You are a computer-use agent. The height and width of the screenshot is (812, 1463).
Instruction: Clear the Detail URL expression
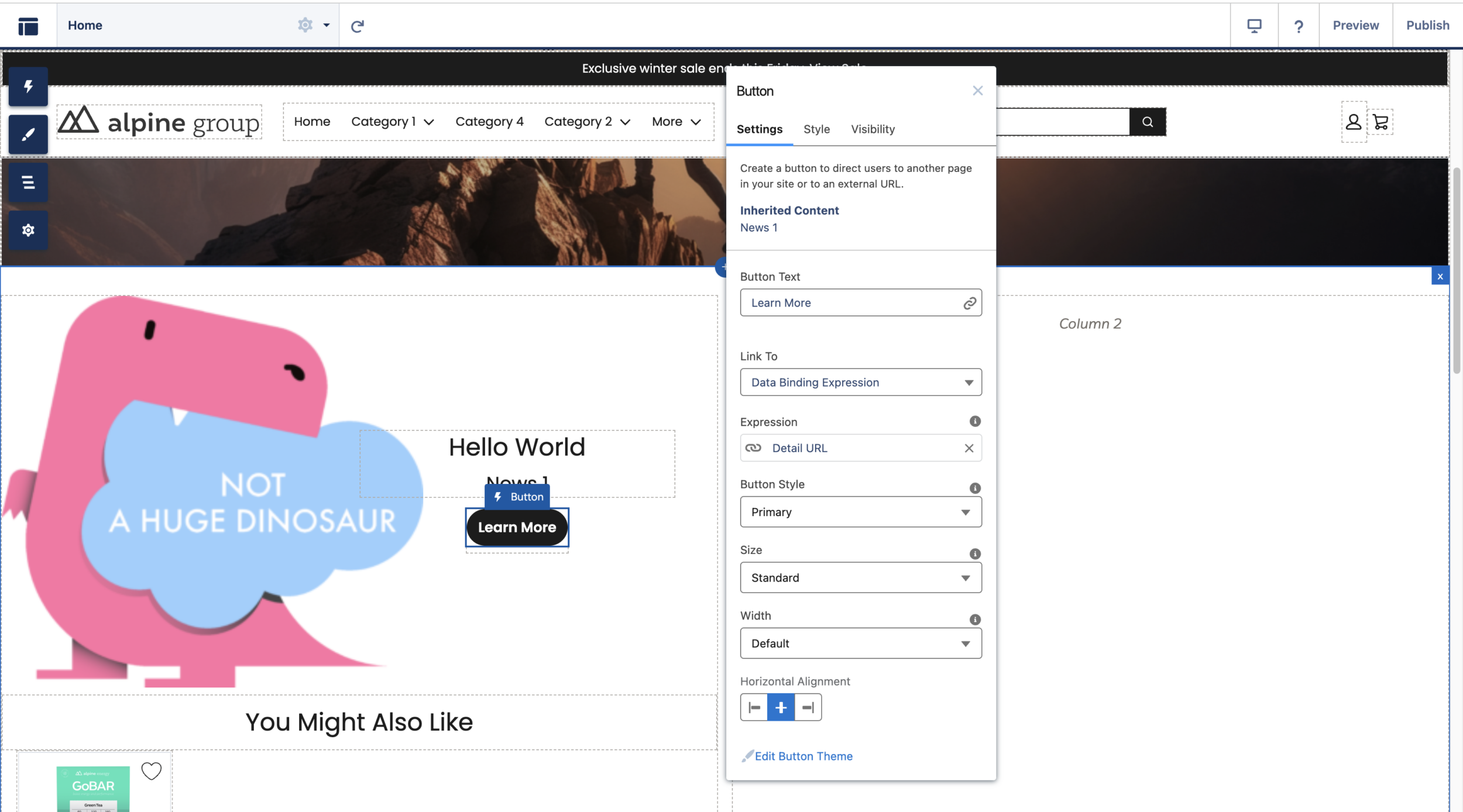click(969, 448)
